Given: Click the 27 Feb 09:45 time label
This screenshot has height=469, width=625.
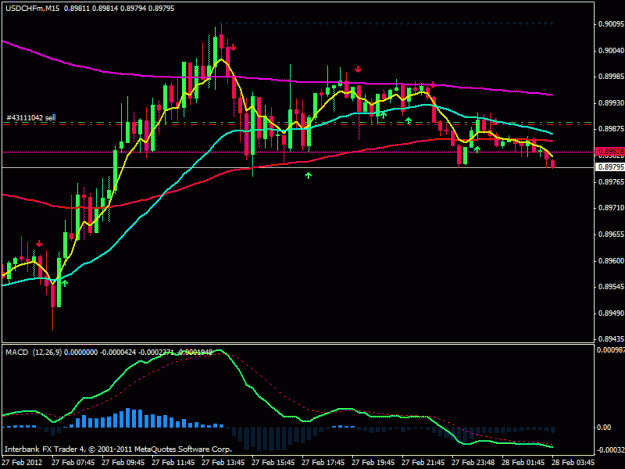Looking at the screenshot, I should pyautogui.click(x=123, y=463).
